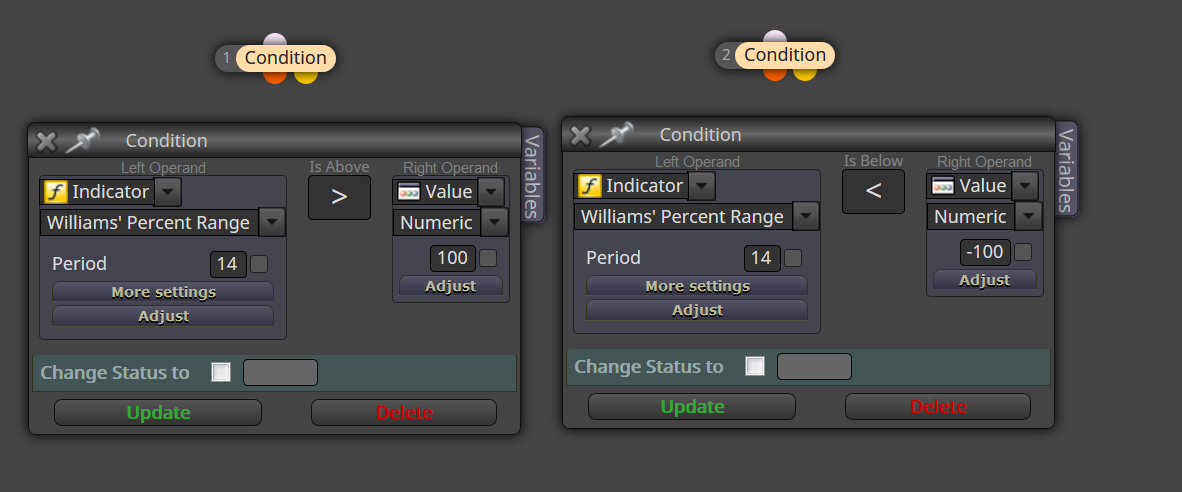
Task: Open the Numeric dropdown in left panel
Action: tap(495, 223)
